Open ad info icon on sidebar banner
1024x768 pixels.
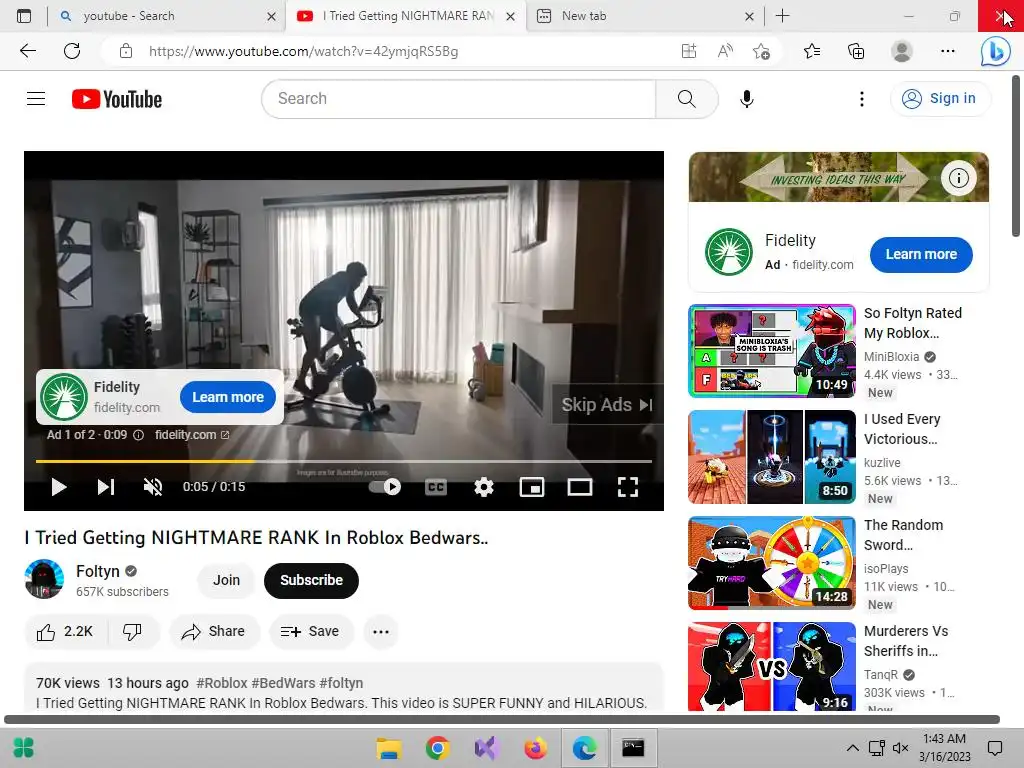pyautogui.click(x=958, y=178)
